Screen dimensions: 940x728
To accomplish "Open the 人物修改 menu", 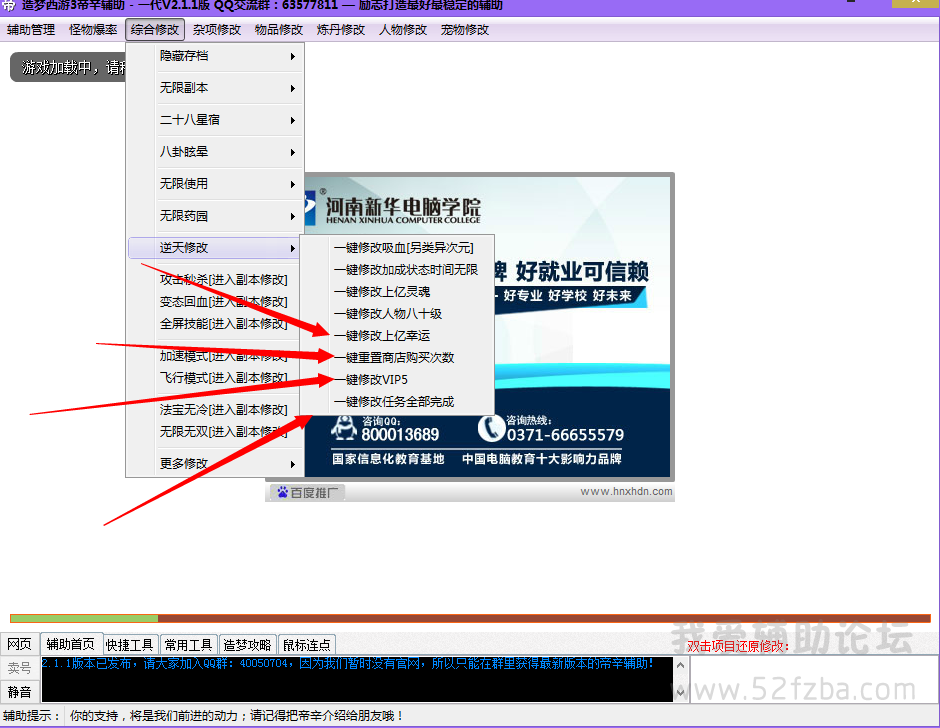I will point(402,29).
